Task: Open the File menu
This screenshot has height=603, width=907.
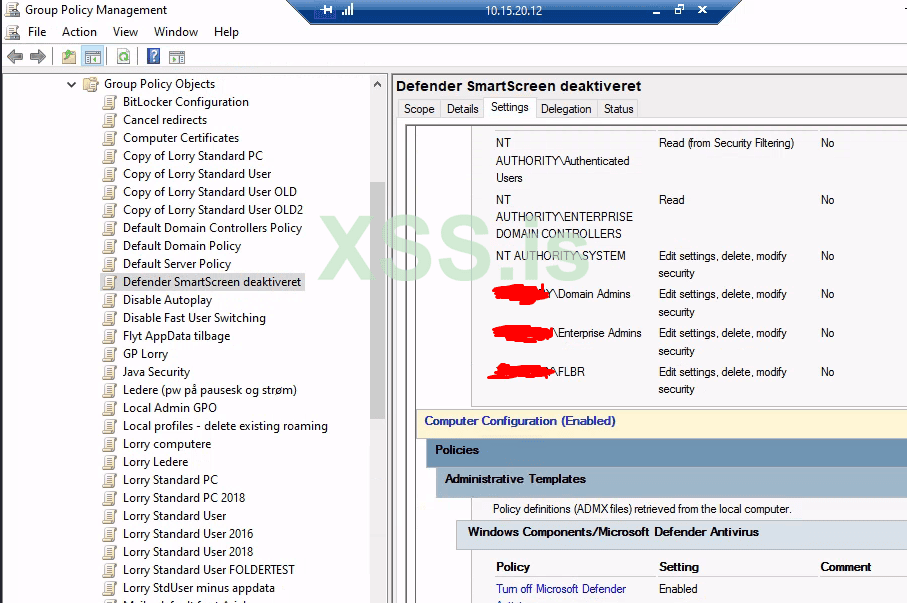Action: [37, 32]
